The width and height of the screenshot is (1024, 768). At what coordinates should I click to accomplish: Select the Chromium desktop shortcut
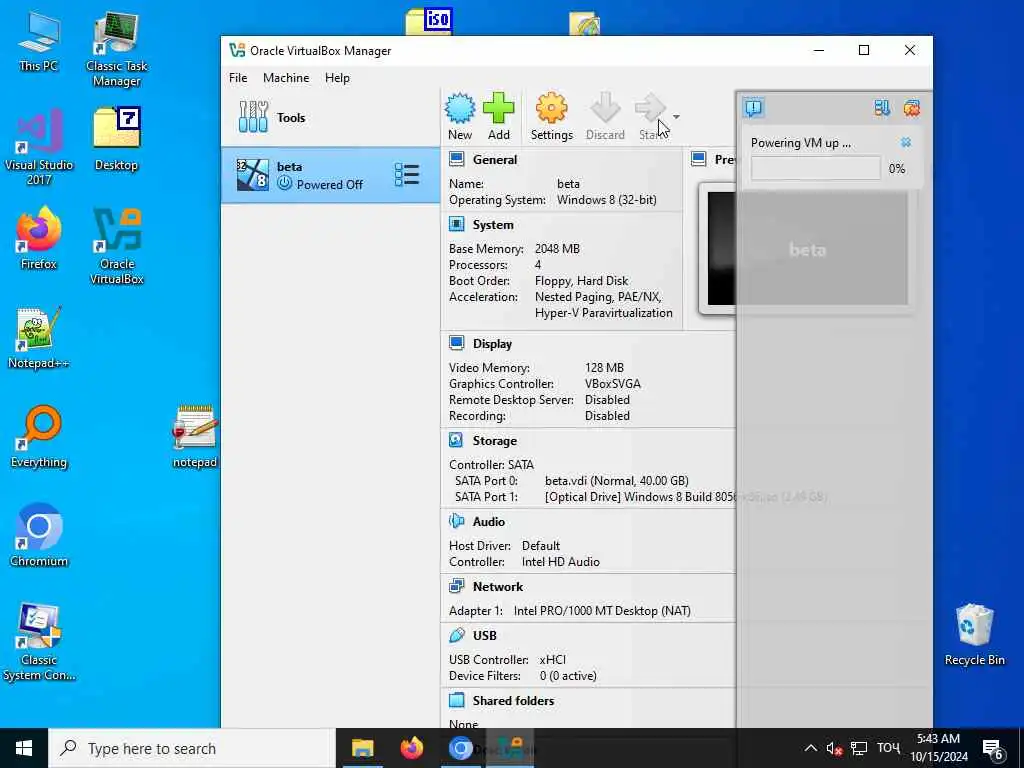[39, 536]
